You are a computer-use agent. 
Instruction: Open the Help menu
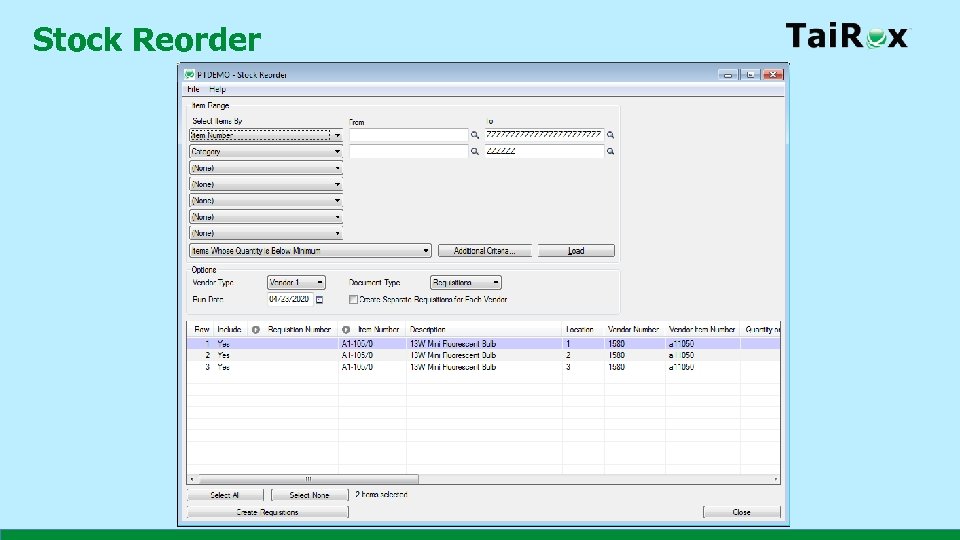(x=217, y=89)
